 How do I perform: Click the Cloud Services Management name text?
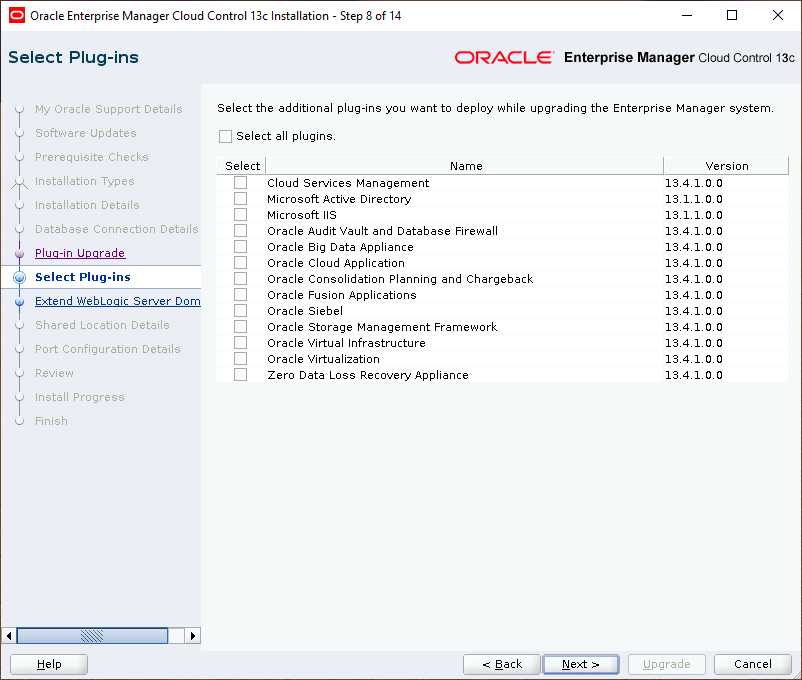point(348,183)
